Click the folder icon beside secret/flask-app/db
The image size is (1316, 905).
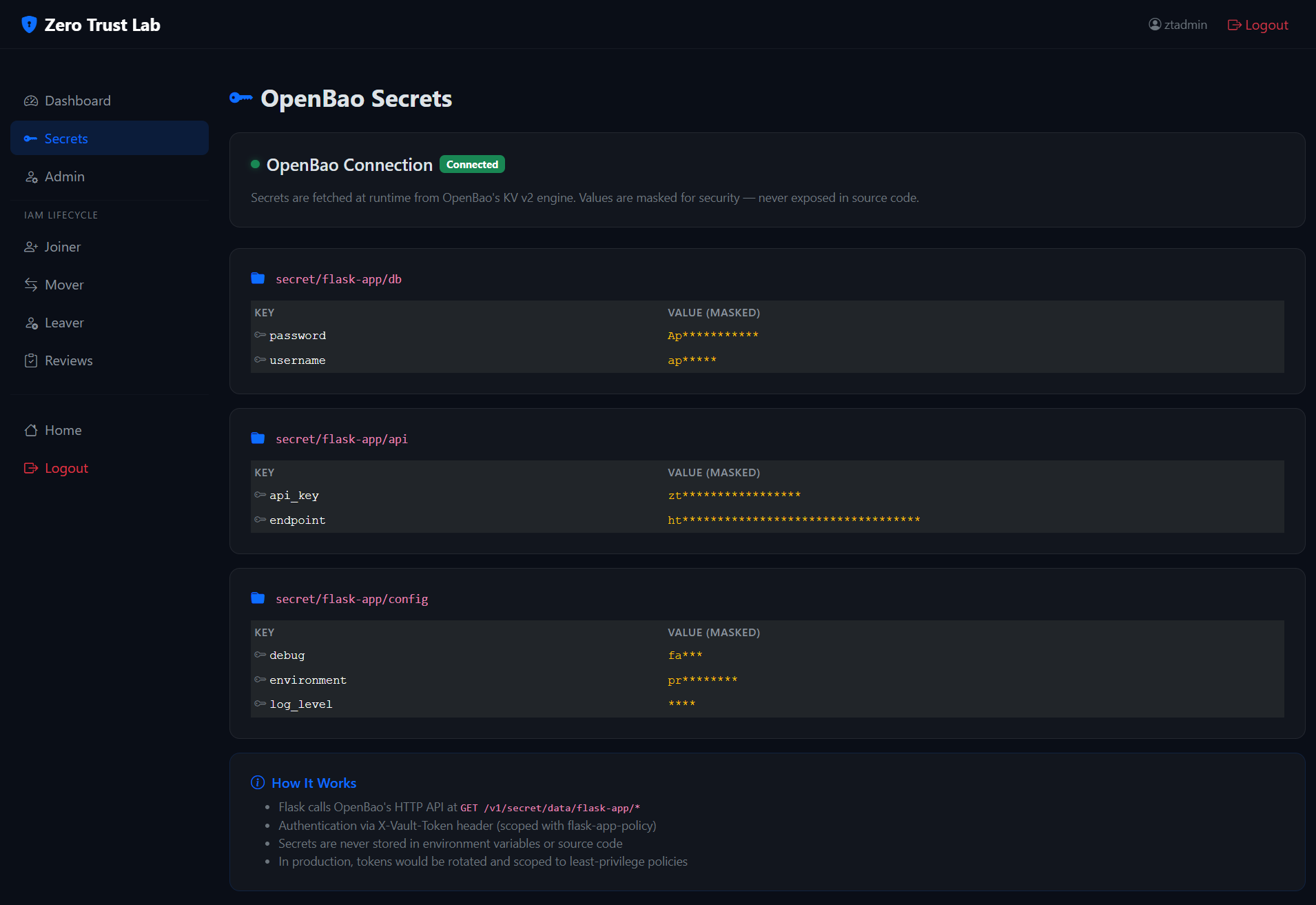pos(258,278)
